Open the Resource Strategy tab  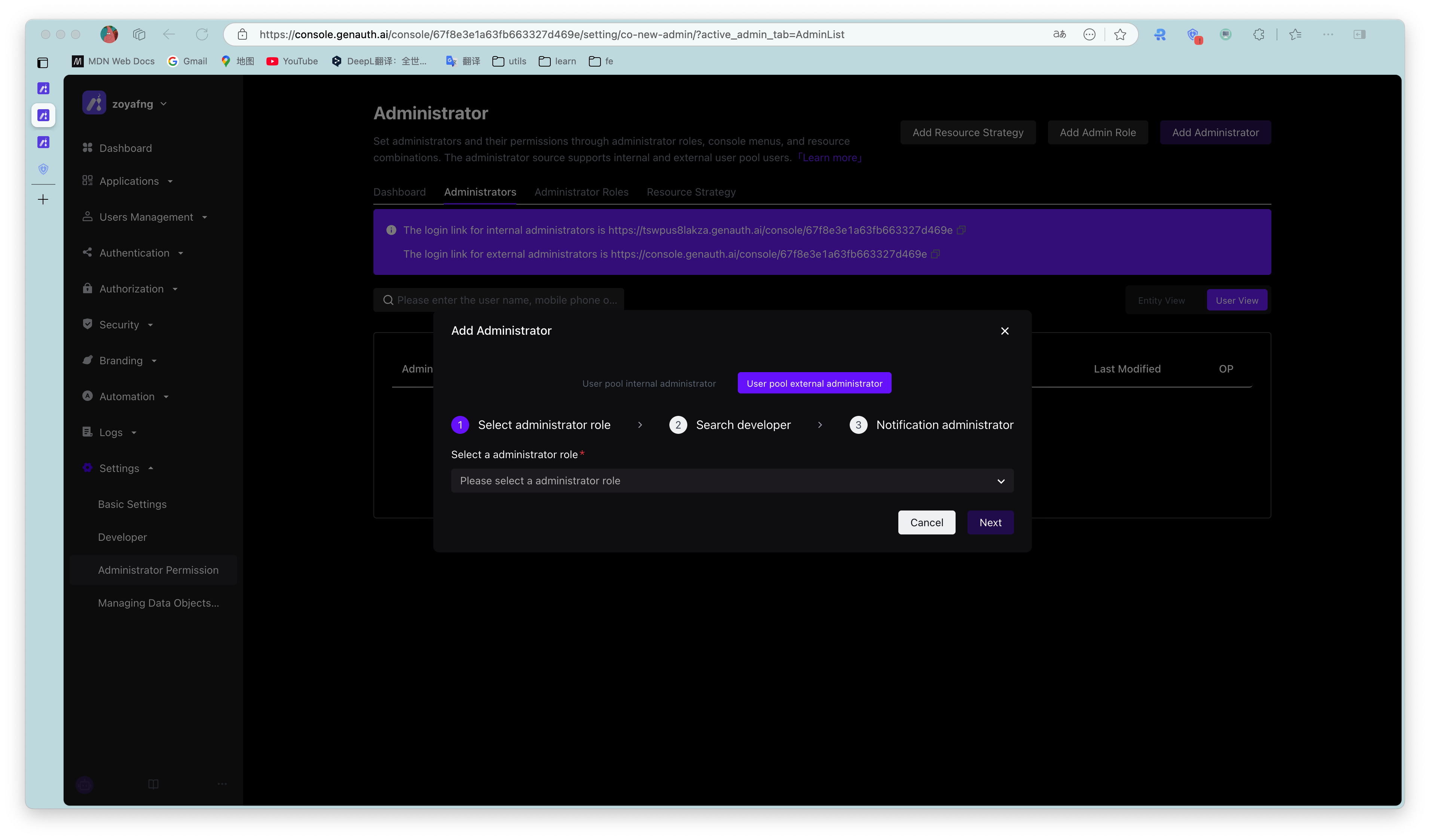point(691,192)
